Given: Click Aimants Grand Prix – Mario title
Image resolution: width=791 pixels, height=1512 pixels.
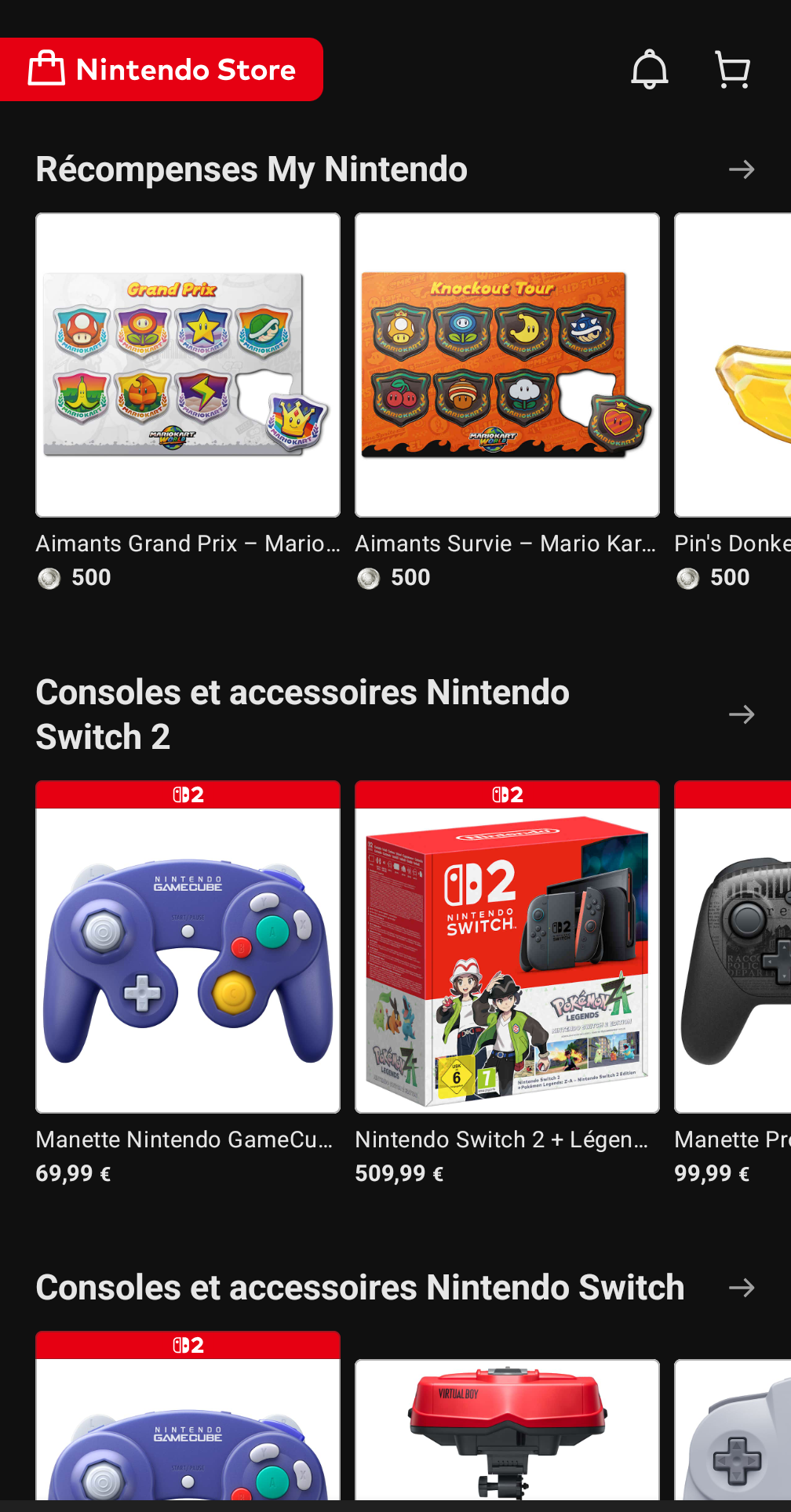Looking at the screenshot, I should pos(188,543).
